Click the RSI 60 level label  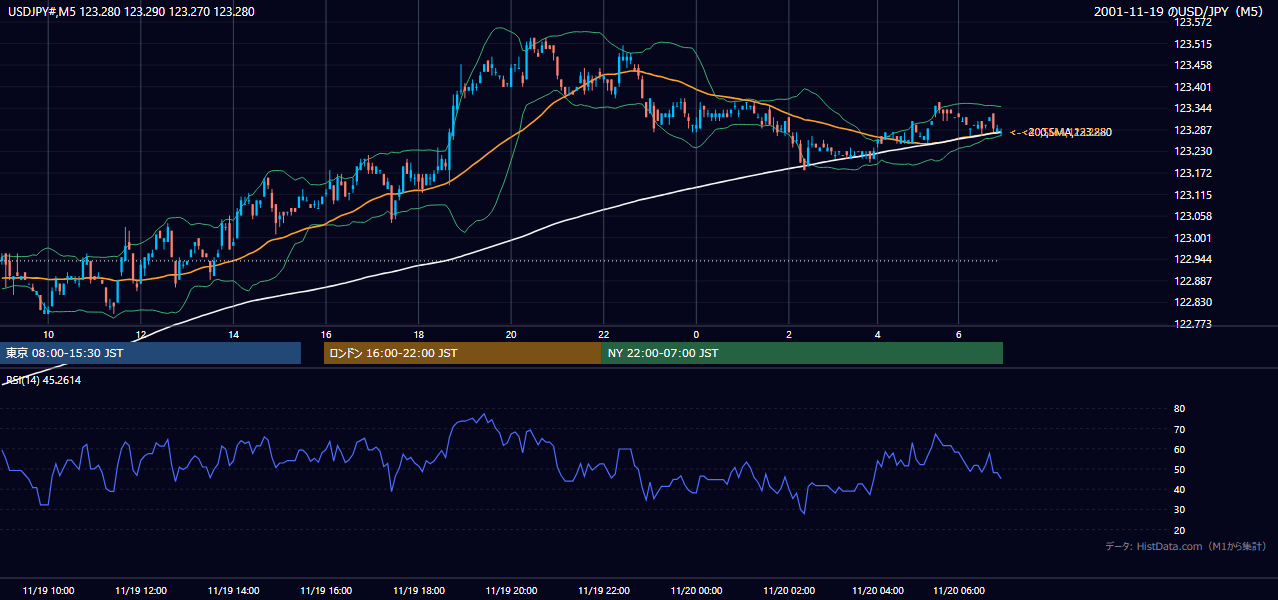[x=1179, y=449]
